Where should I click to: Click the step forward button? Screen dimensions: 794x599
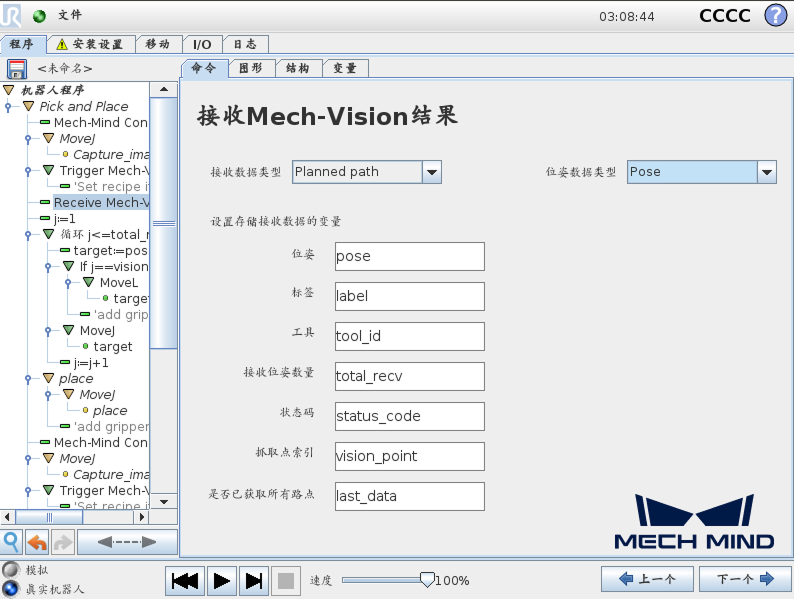(254, 581)
